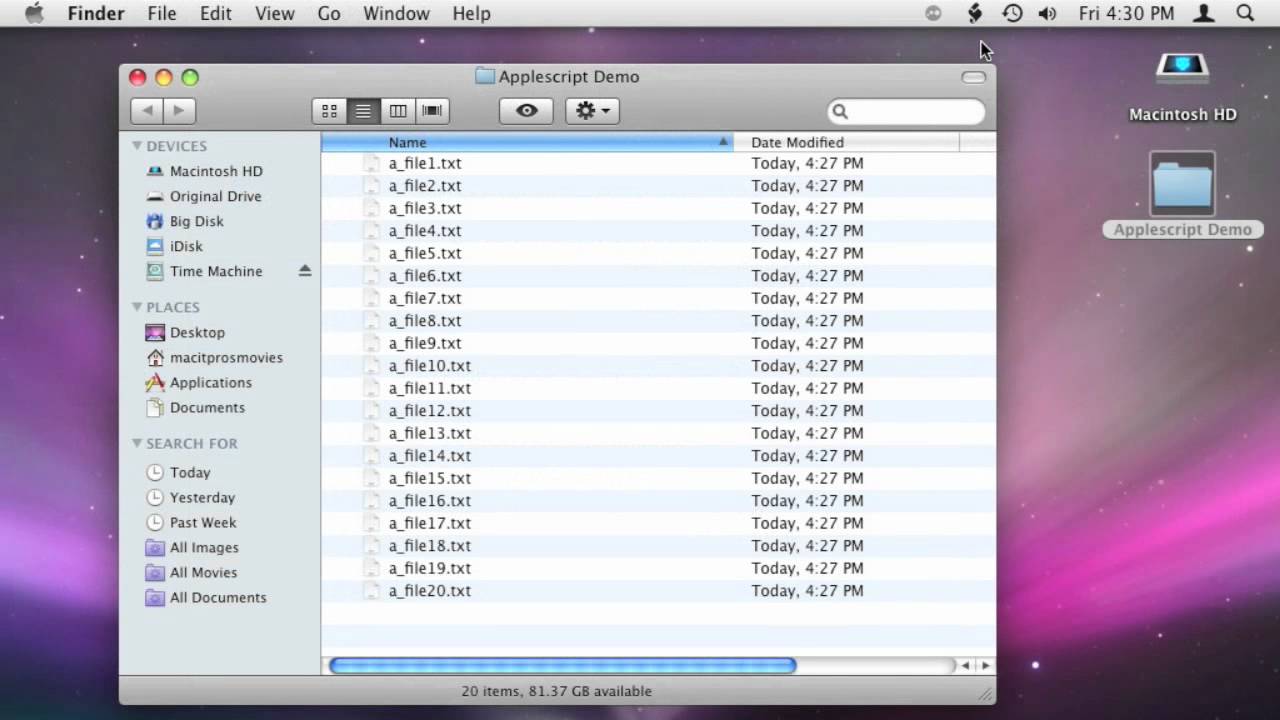The height and width of the screenshot is (720, 1280).
Task: Click the a_file17.txt file icon
Action: coord(372,523)
